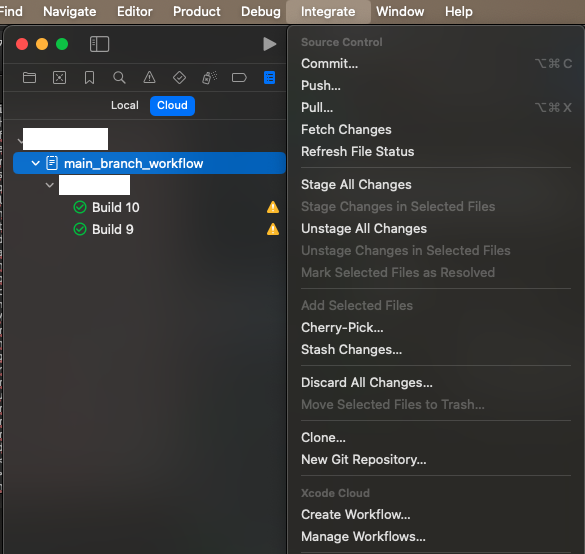Image resolution: width=585 pixels, height=554 pixels.
Task: Collapse the top-level redacted project row
Action: [20, 141]
